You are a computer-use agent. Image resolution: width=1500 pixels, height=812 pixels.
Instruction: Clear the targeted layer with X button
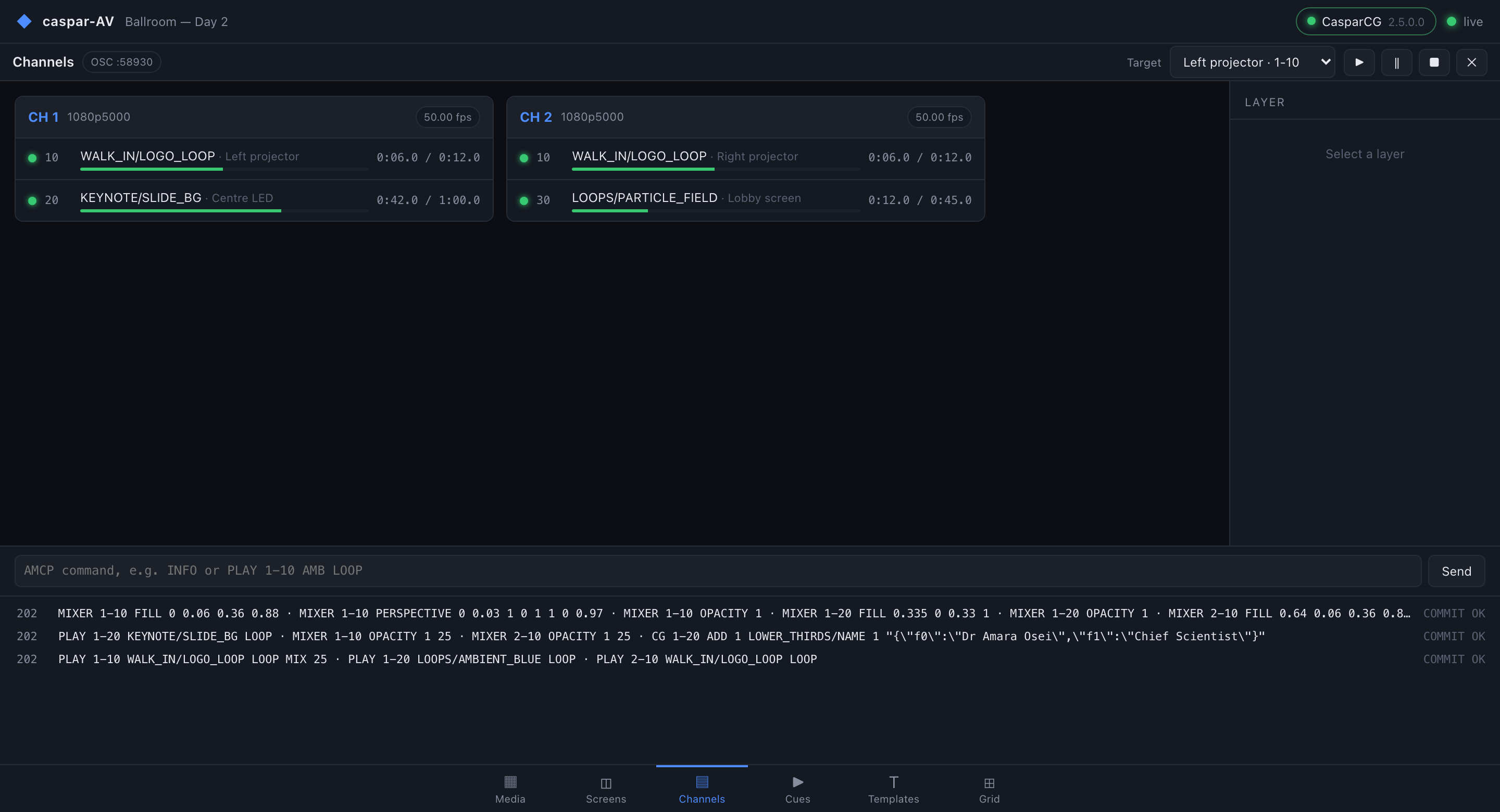[x=1471, y=62]
